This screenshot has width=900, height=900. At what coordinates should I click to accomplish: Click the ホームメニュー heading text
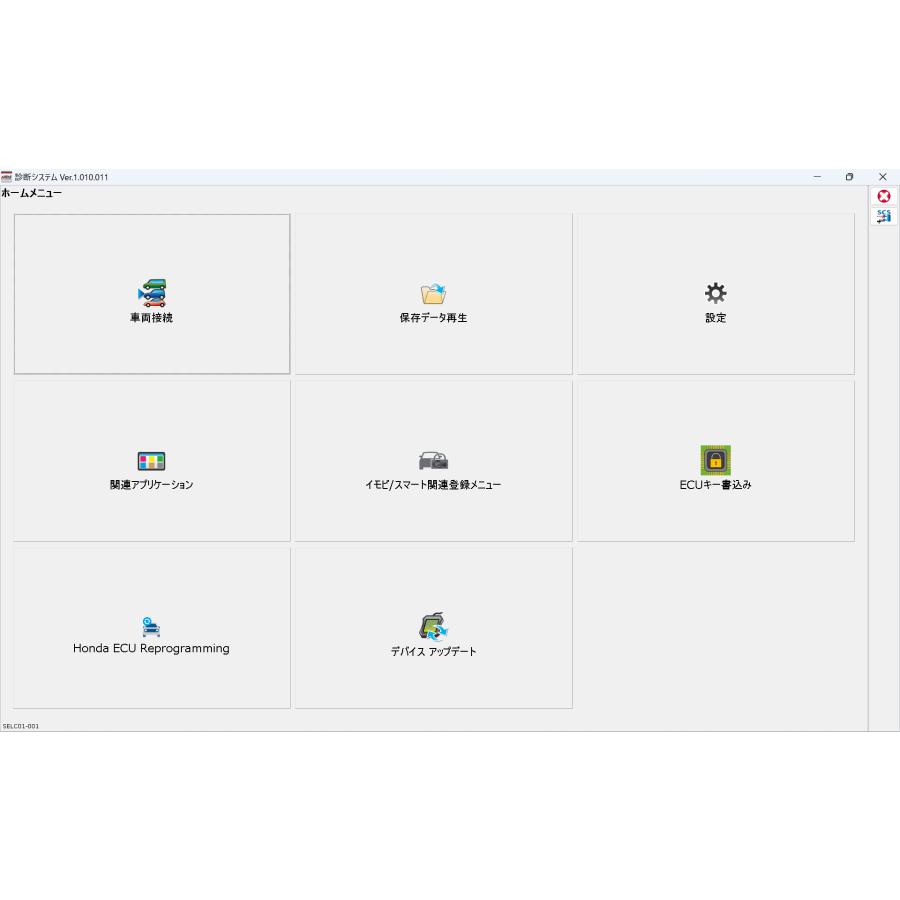point(31,193)
